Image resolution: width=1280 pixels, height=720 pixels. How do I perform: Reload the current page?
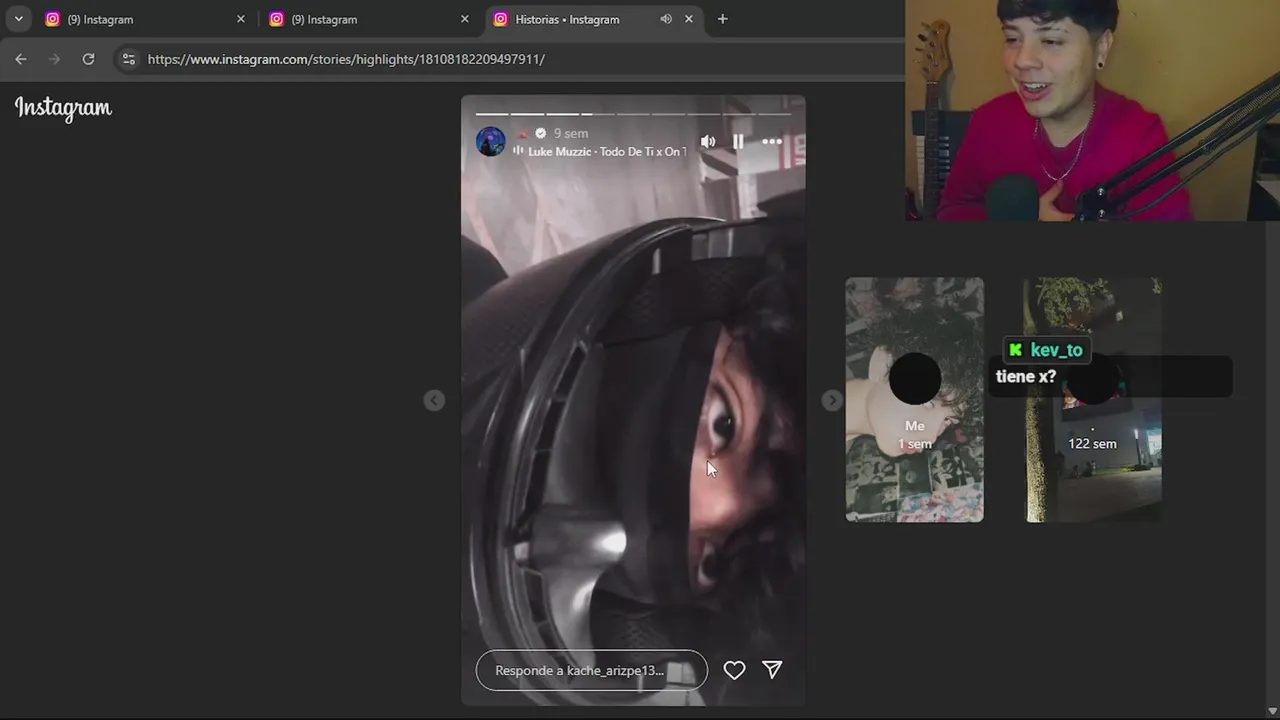pyautogui.click(x=88, y=59)
